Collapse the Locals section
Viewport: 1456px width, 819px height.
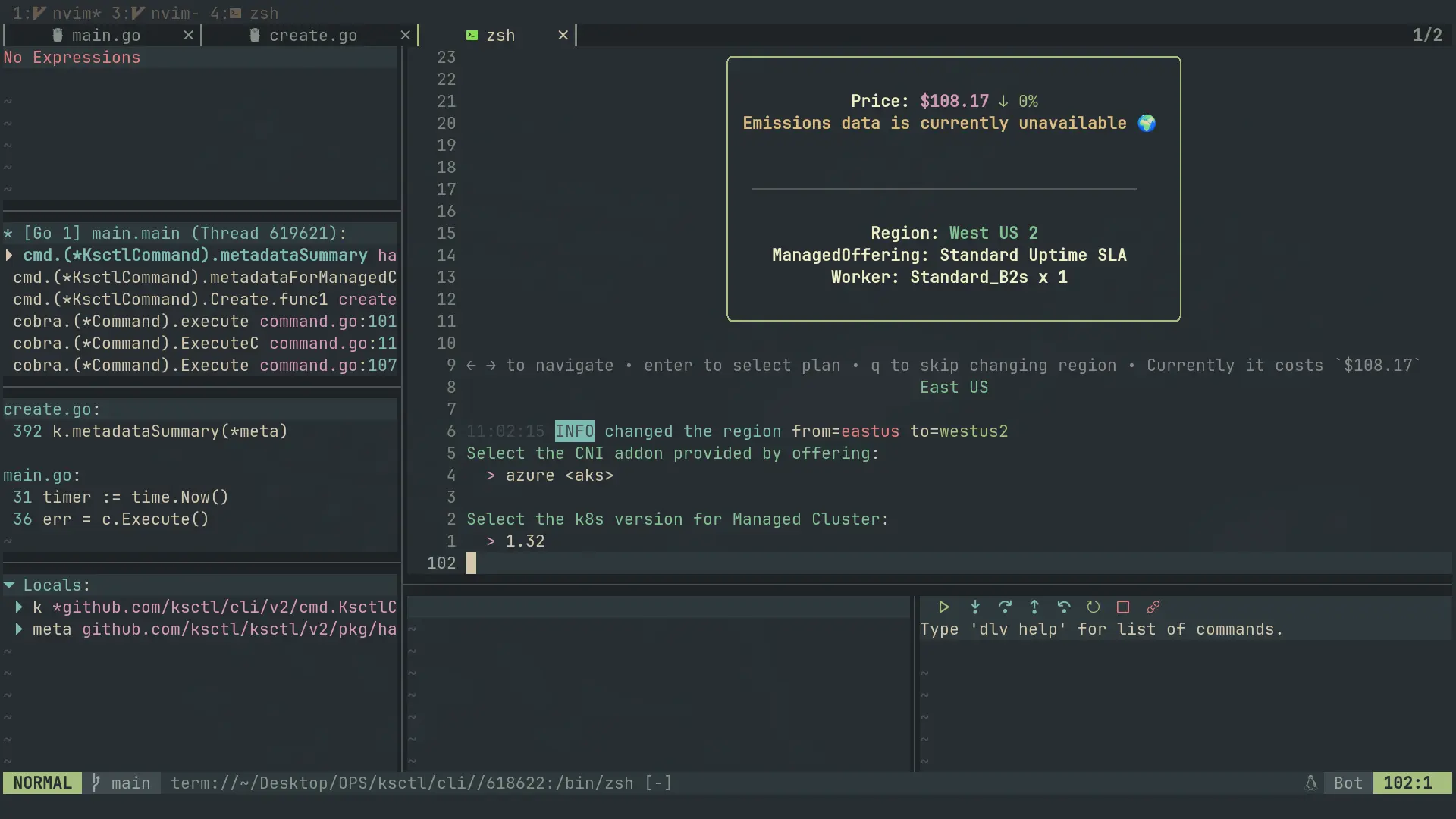[x=10, y=585]
